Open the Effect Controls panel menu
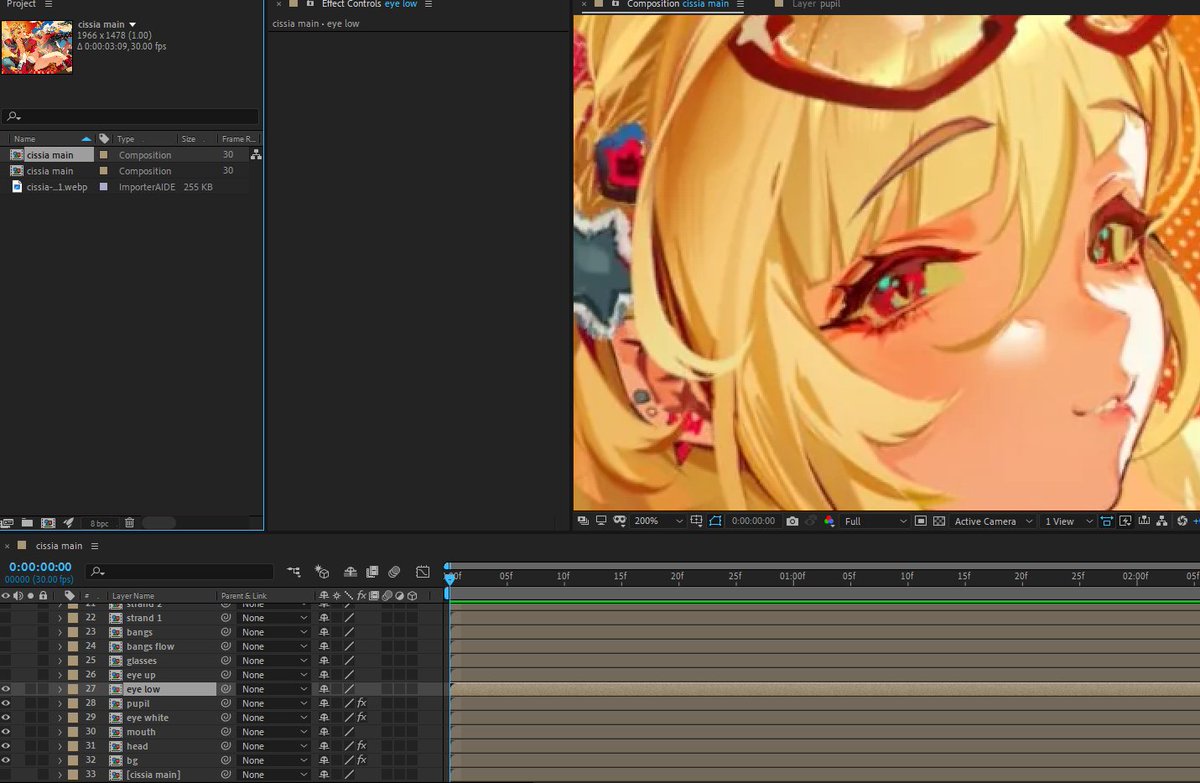Screen dimensions: 1200x783 click(x=429, y=4)
